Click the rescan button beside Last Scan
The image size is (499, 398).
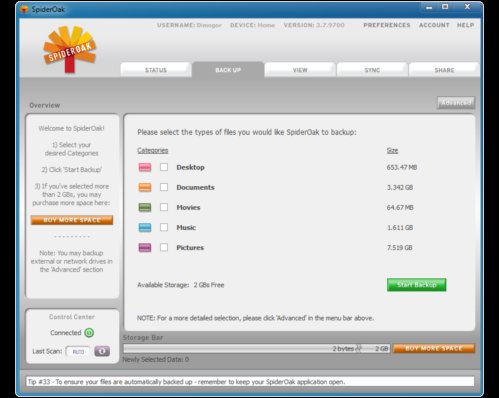pos(102,351)
